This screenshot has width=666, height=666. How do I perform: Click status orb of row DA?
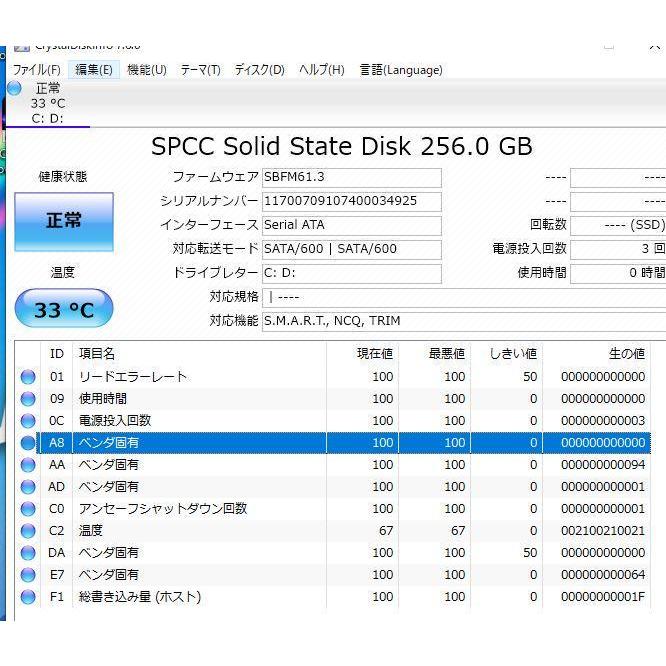point(28,553)
